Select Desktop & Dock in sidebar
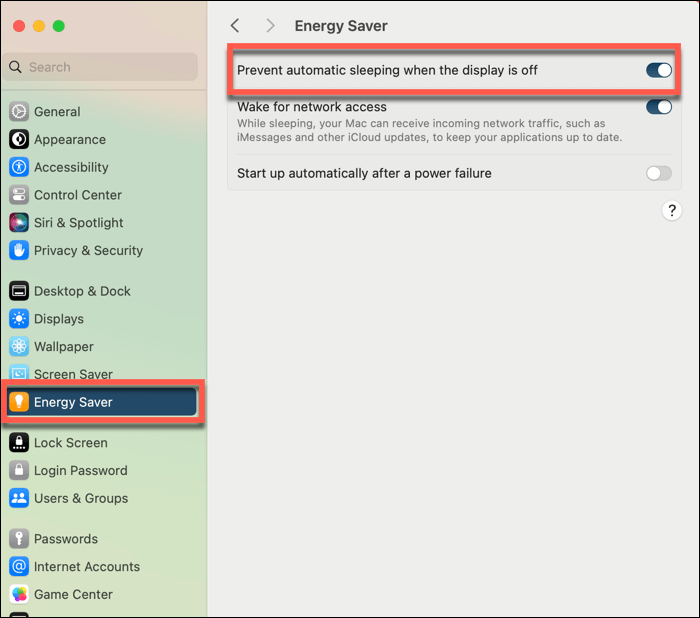700x618 pixels. (82, 291)
